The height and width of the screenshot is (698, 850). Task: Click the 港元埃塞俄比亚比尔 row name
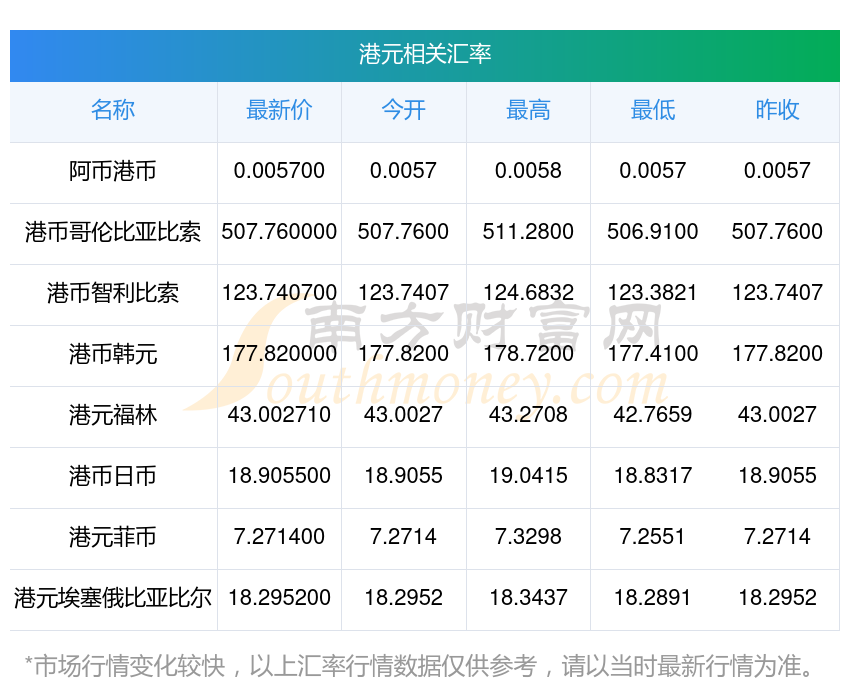(113, 598)
